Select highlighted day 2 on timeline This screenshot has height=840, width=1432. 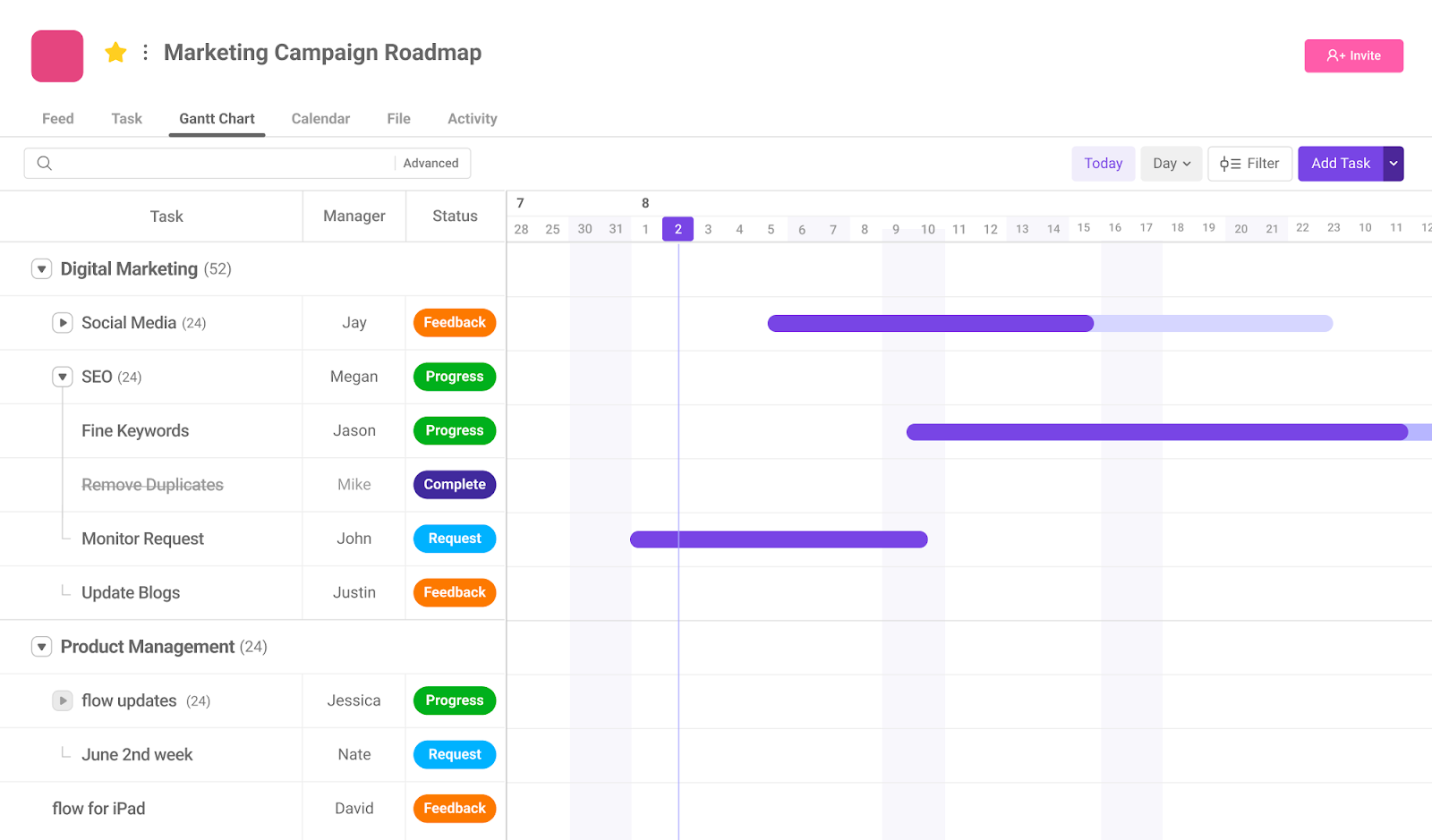click(678, 229)
